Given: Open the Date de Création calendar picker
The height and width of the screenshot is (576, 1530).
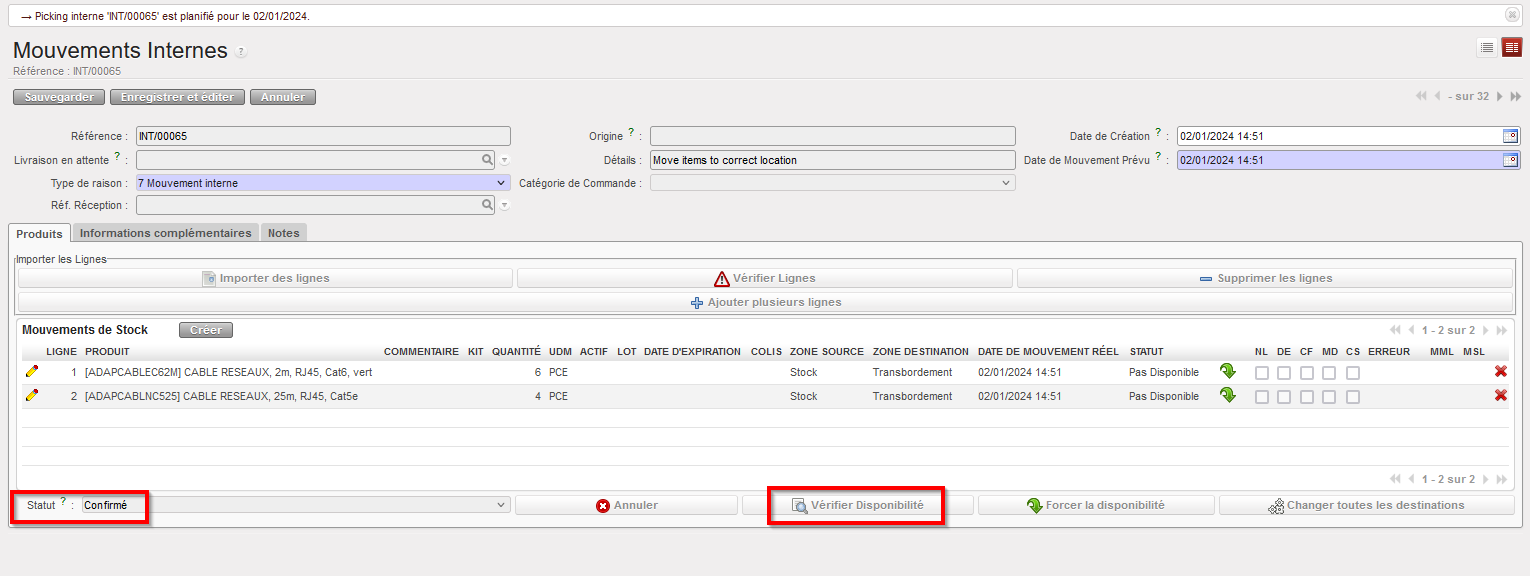Looking at the screenshot, I should click(x=1510, y=136).
